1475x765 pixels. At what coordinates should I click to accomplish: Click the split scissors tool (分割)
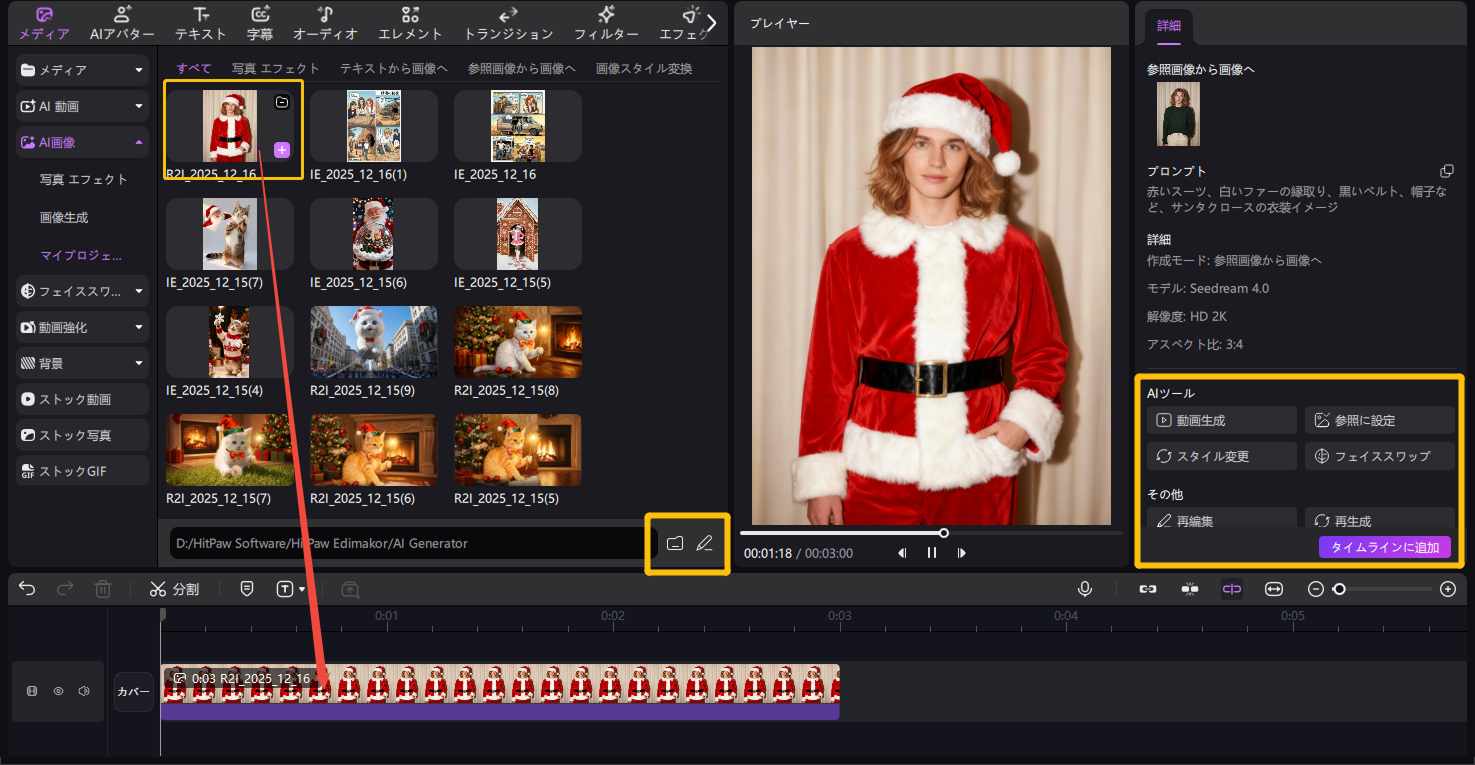[x=174, y=589]
